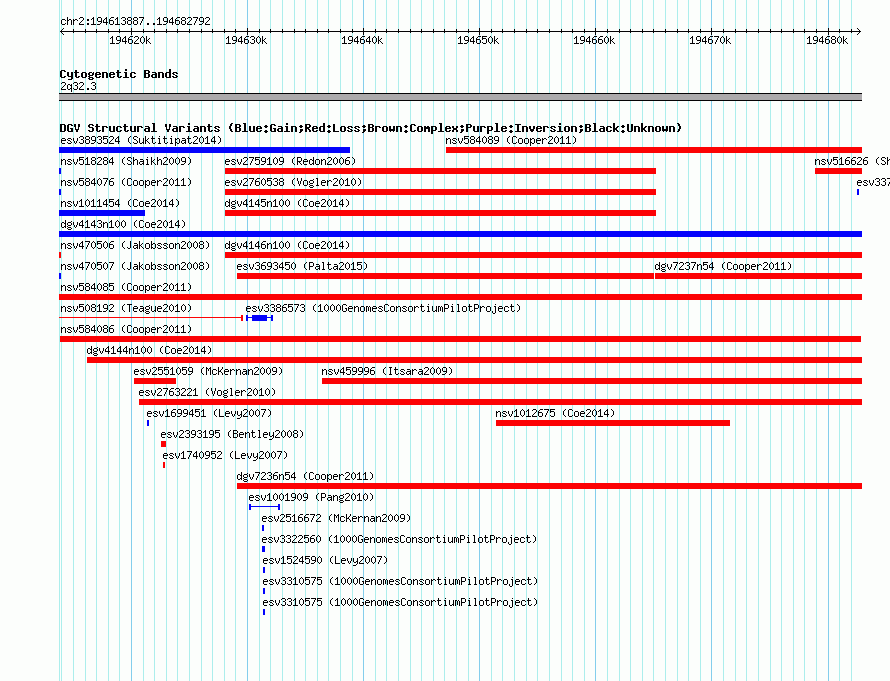
Task: Open esv2763221 (Vogler2010) variant label
Action: point(207,392)
